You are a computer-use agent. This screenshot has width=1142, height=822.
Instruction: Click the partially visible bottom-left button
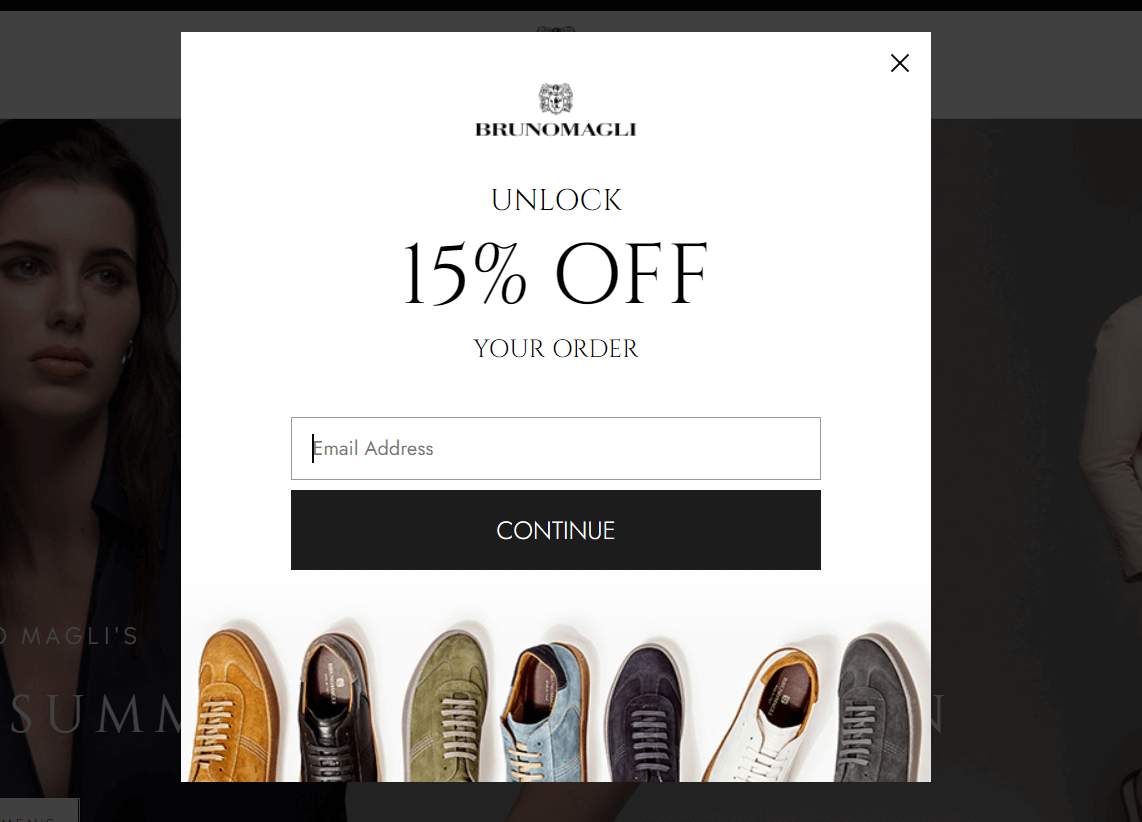click(x=39, y=810)
